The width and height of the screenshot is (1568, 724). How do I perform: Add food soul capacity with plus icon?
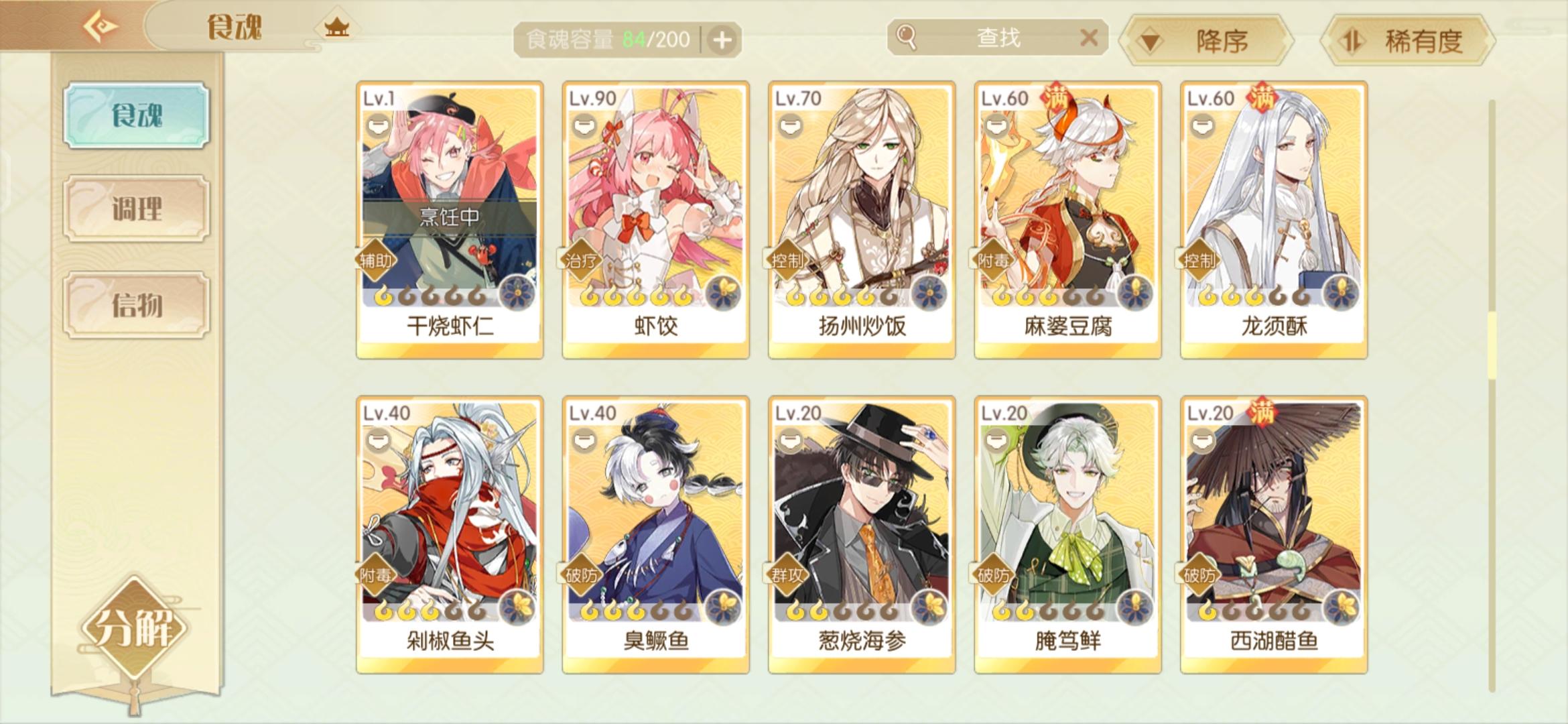click(x=722, y=40)
